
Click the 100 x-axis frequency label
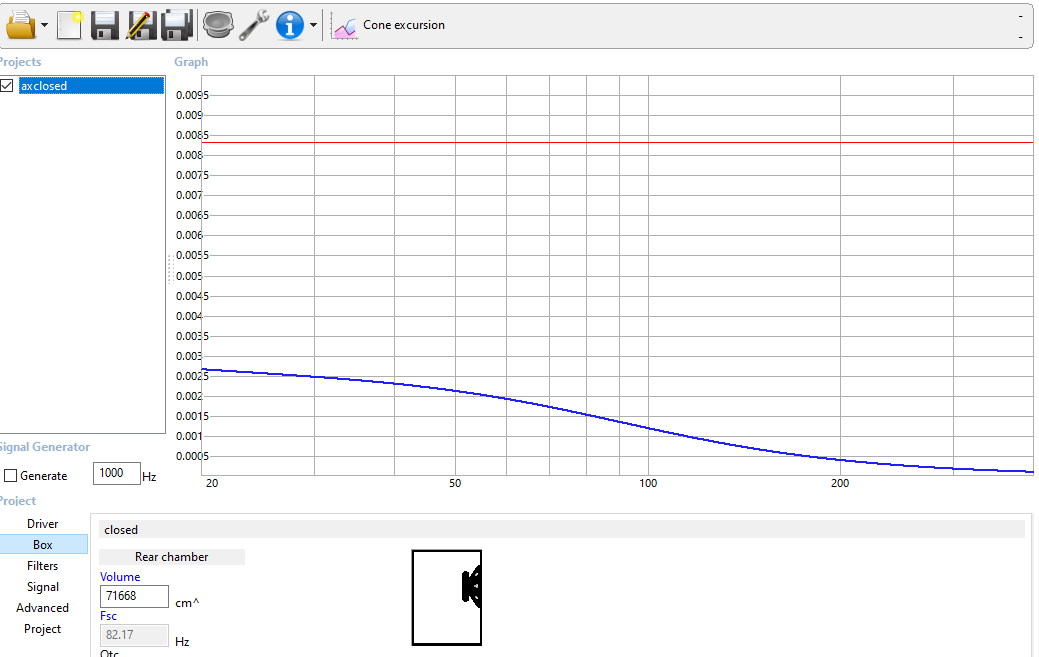point(648,483)
